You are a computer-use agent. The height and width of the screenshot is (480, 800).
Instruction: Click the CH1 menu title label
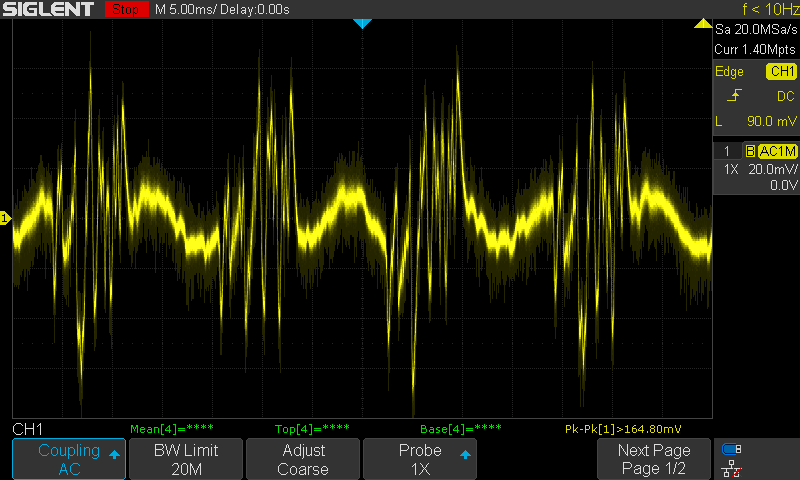[x=28, y=429]
